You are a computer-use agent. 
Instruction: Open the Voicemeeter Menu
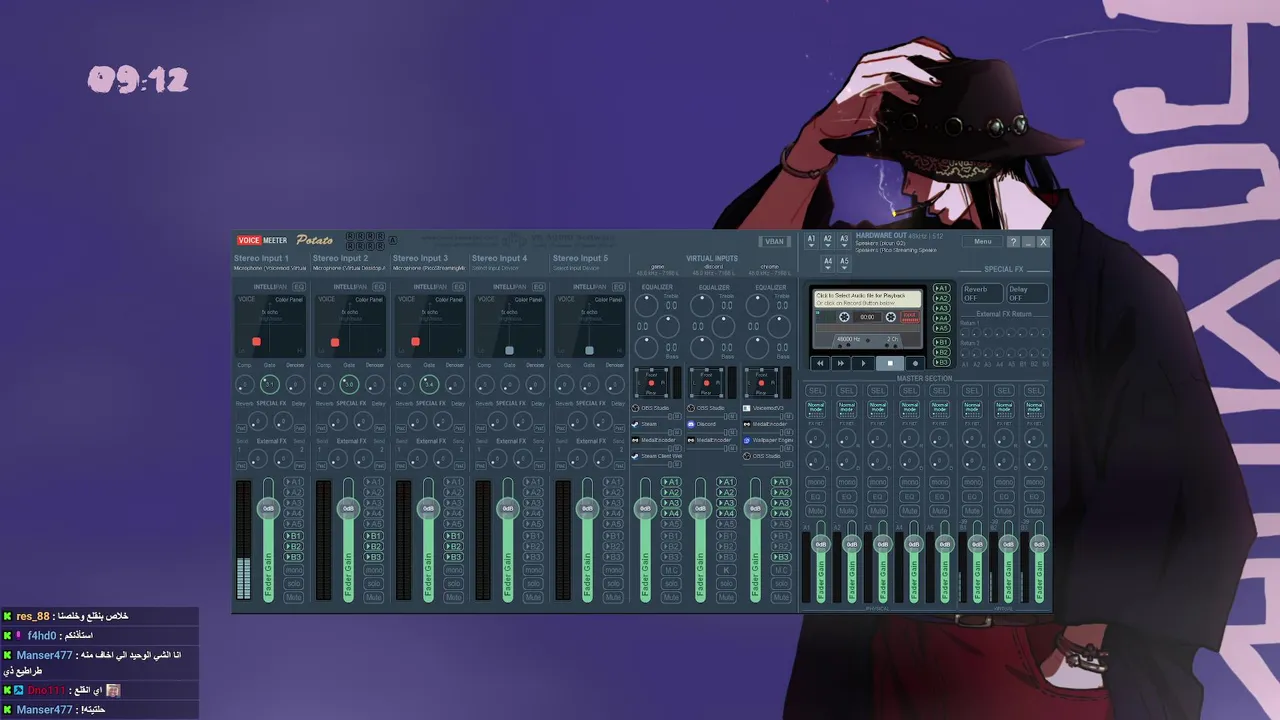(x=983, y=242)
